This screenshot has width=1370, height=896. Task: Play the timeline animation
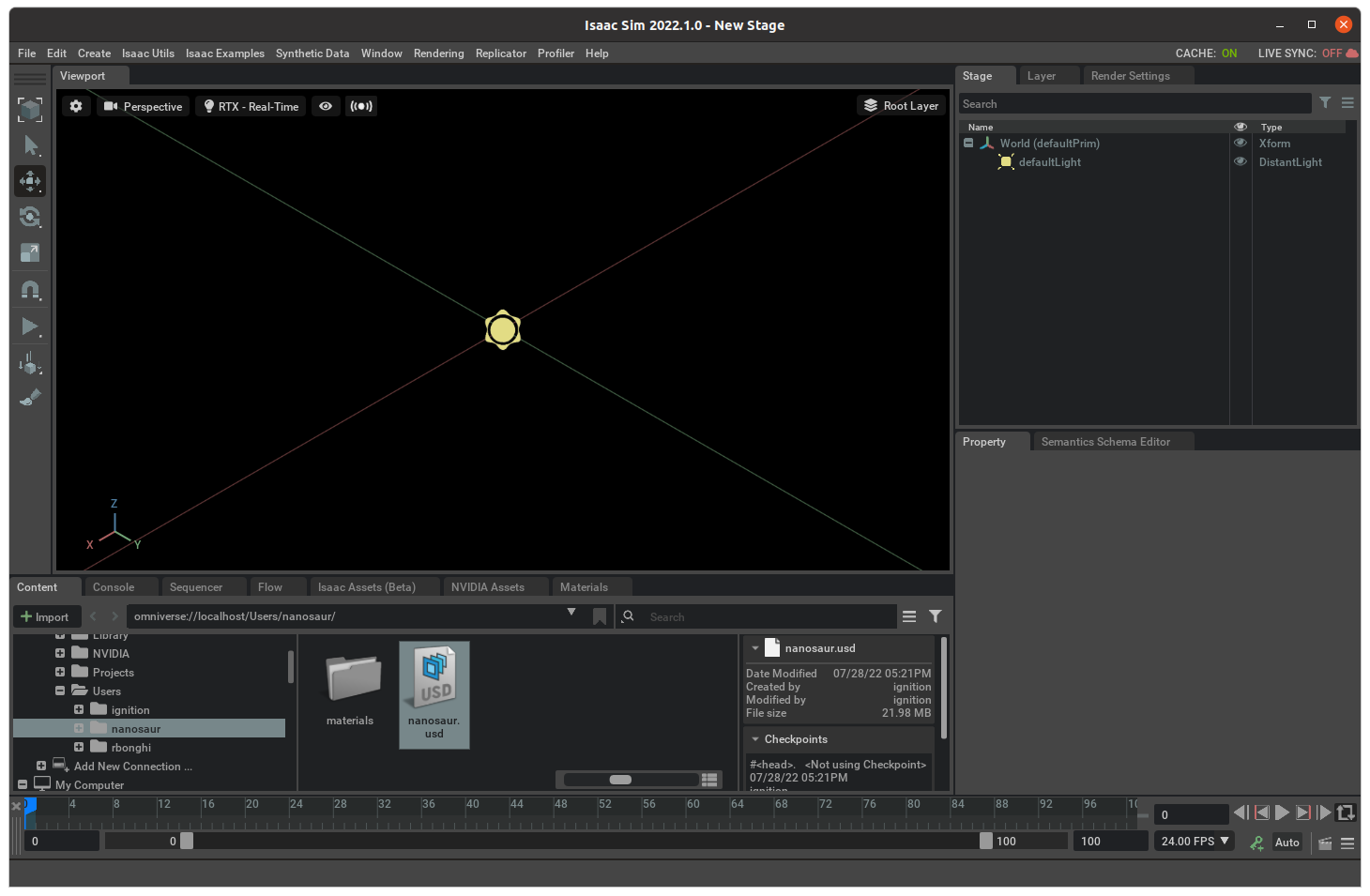pos(1282,812)
